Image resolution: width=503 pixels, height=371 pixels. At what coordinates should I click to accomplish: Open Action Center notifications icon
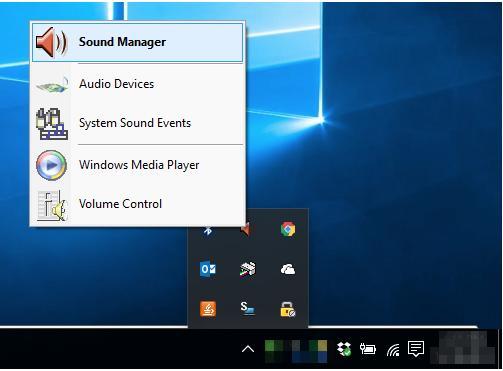tap(416, 349)
